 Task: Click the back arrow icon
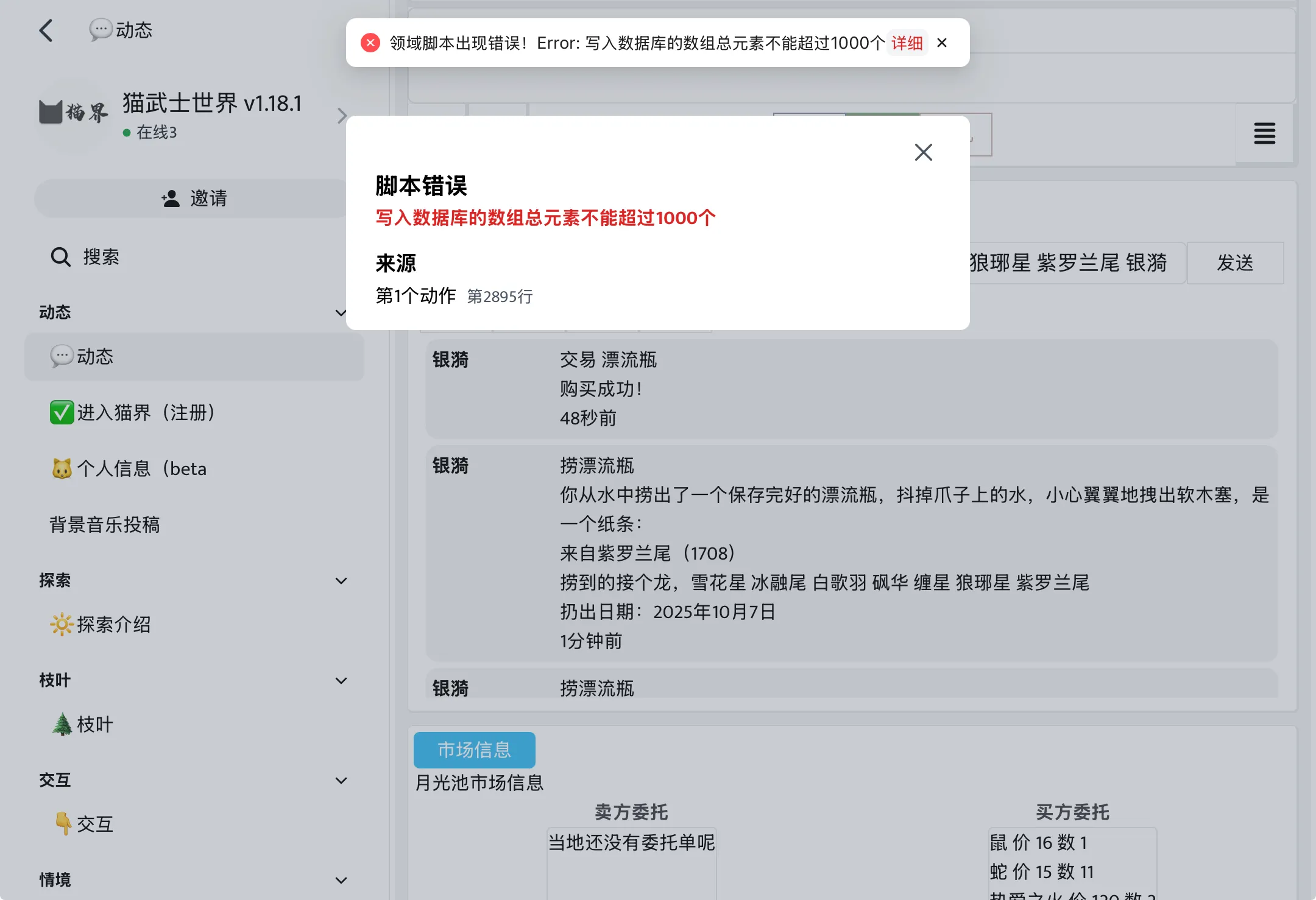point(46,30)
